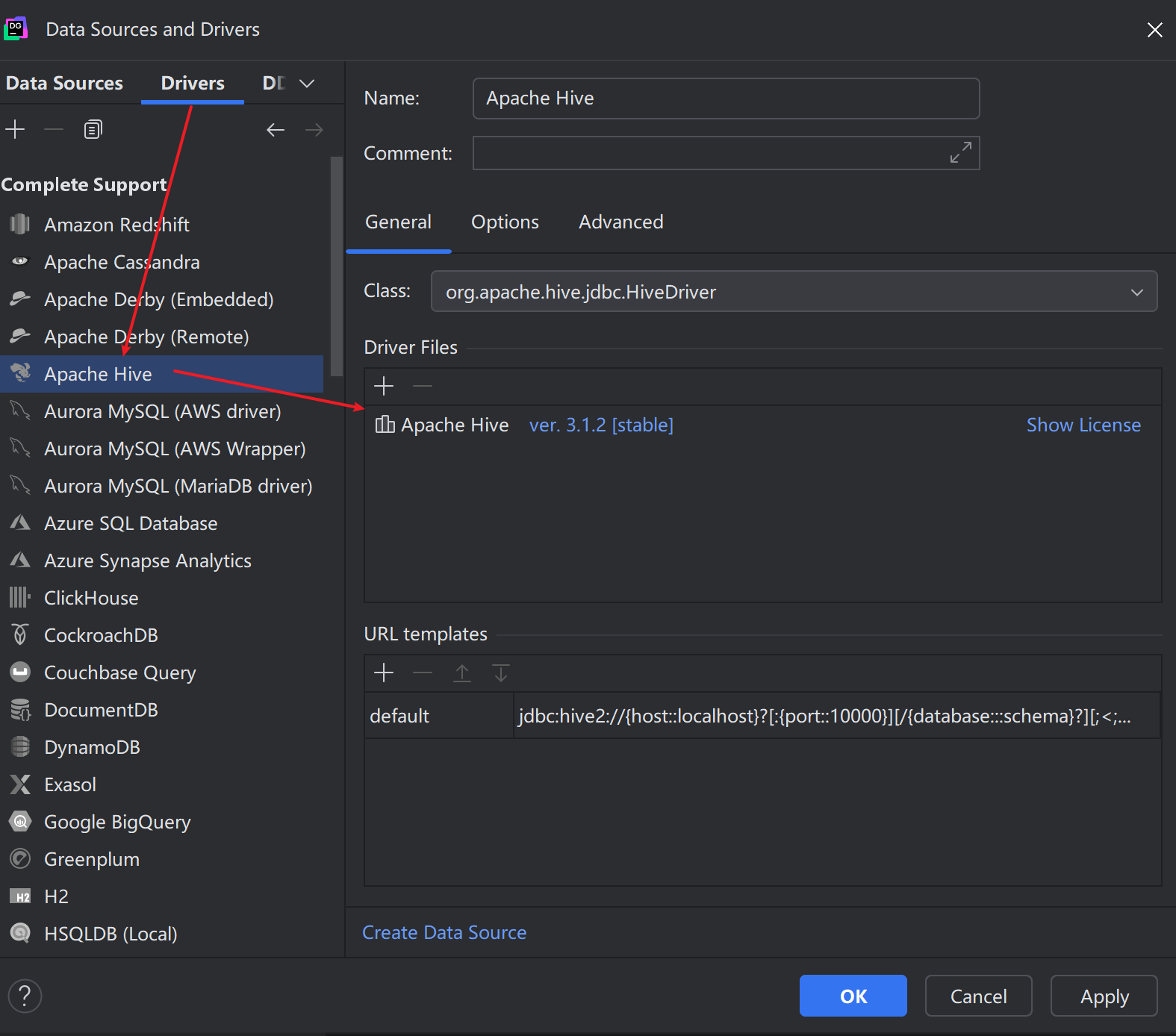
Task: Select the Azure SQL Database driver
Action: tap(162, 523)
